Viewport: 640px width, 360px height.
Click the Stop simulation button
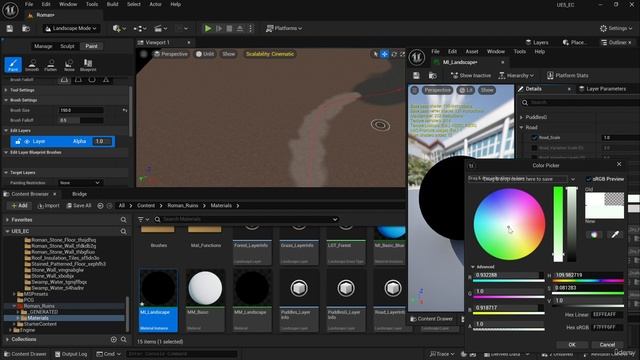(x=229, y=28)
